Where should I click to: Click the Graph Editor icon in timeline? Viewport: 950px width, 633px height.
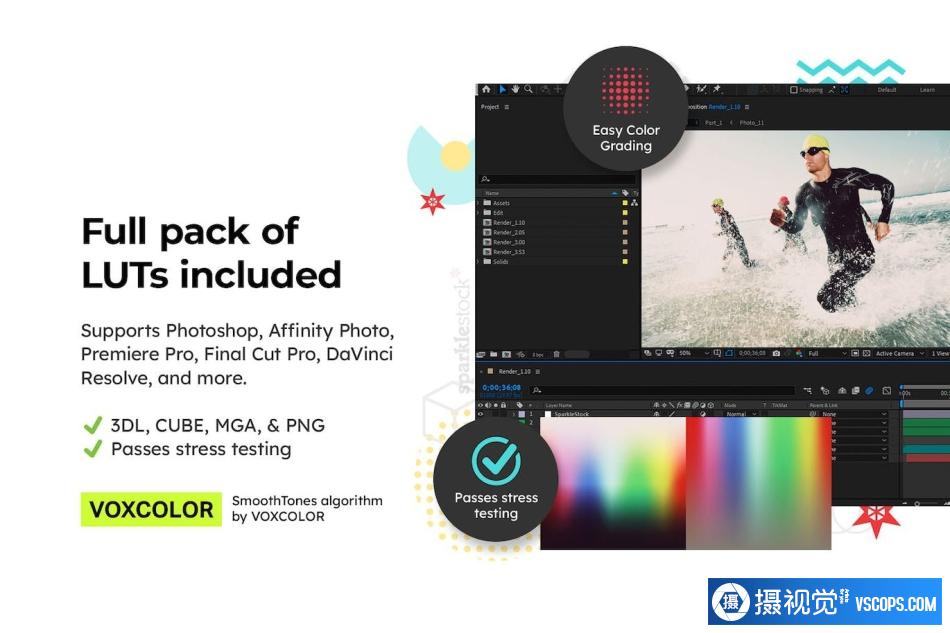pos(886,391)
